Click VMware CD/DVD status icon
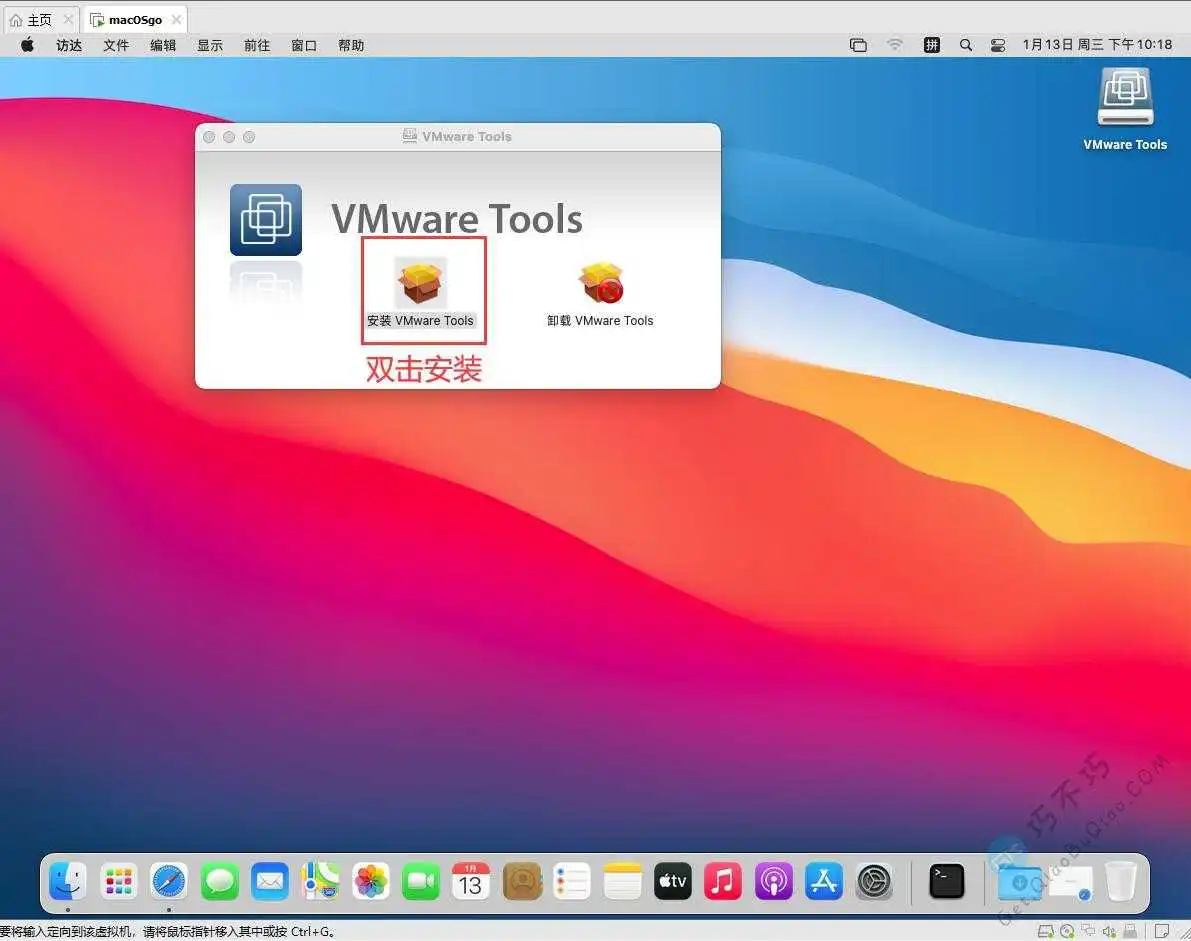Viewport: 1191px width, 941px height. (x=1067, y=931)
